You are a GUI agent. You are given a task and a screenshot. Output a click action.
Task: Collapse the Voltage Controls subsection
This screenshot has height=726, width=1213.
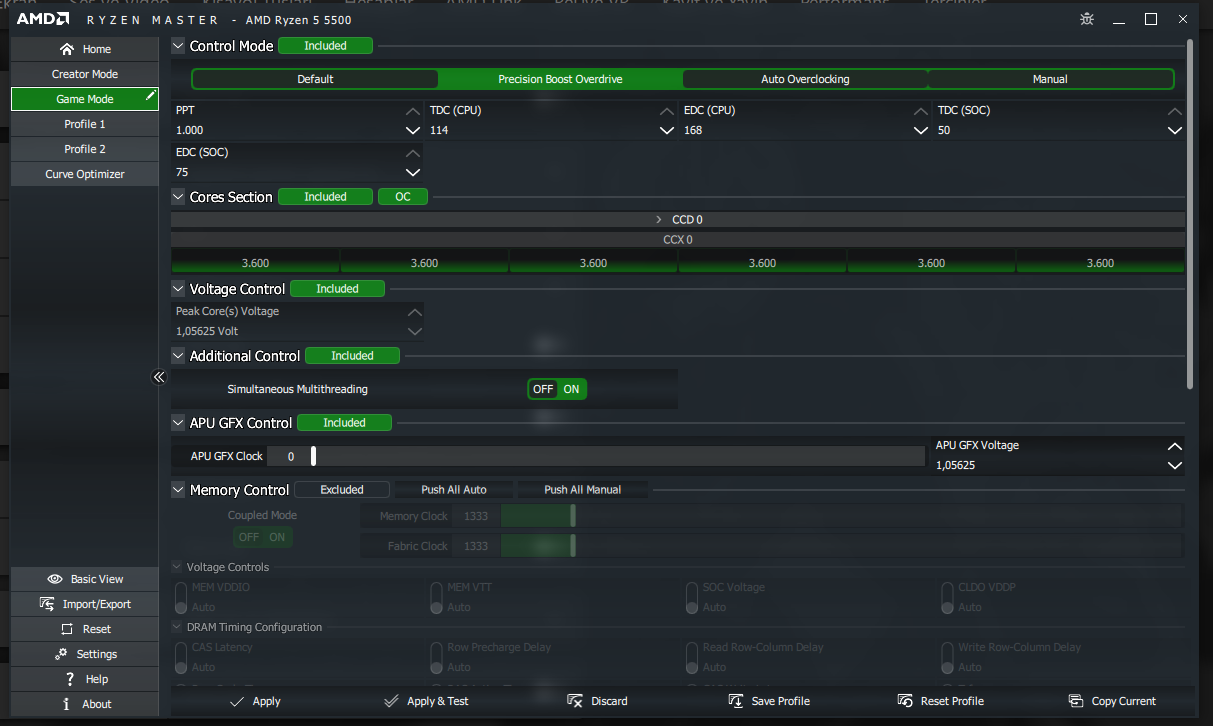(x=177, y=567)
